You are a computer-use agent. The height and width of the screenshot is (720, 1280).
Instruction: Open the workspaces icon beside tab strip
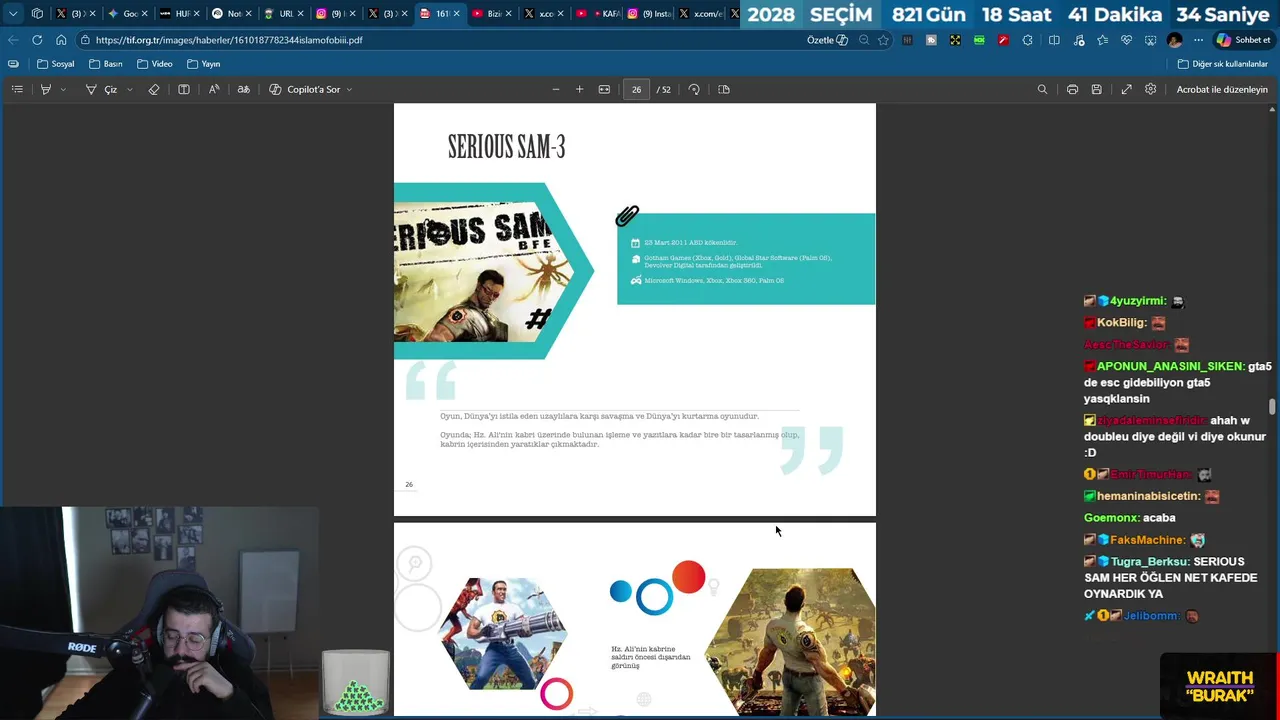[x=37, y=14]
